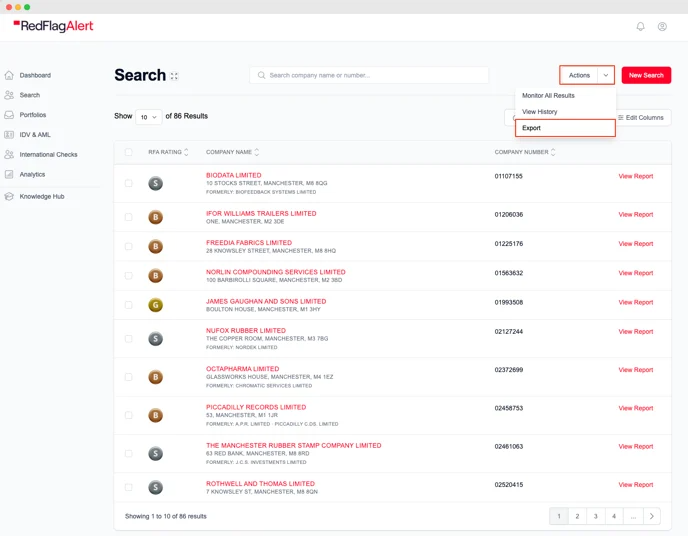Screen dimensions: 688x536
Task: Go to next results page arrow
Action: coord(652,516)
